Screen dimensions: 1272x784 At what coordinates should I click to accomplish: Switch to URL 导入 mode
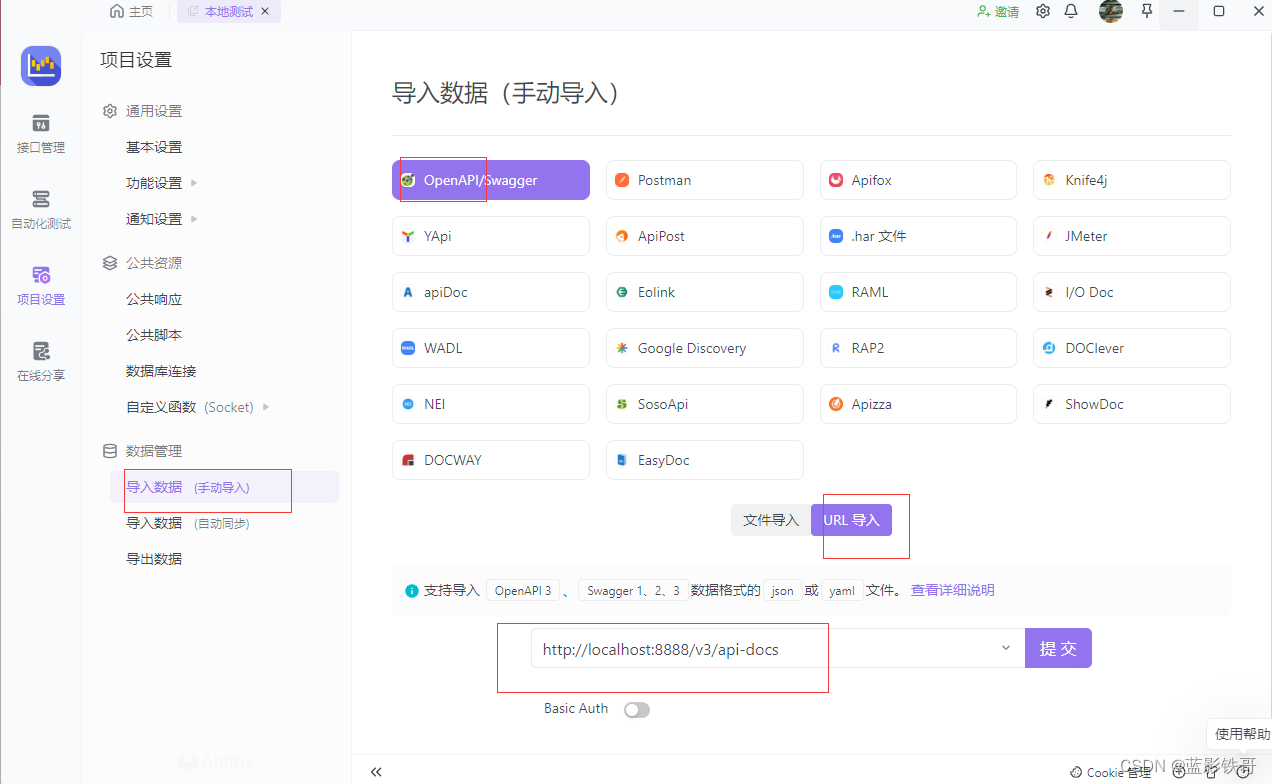(851, 520)
